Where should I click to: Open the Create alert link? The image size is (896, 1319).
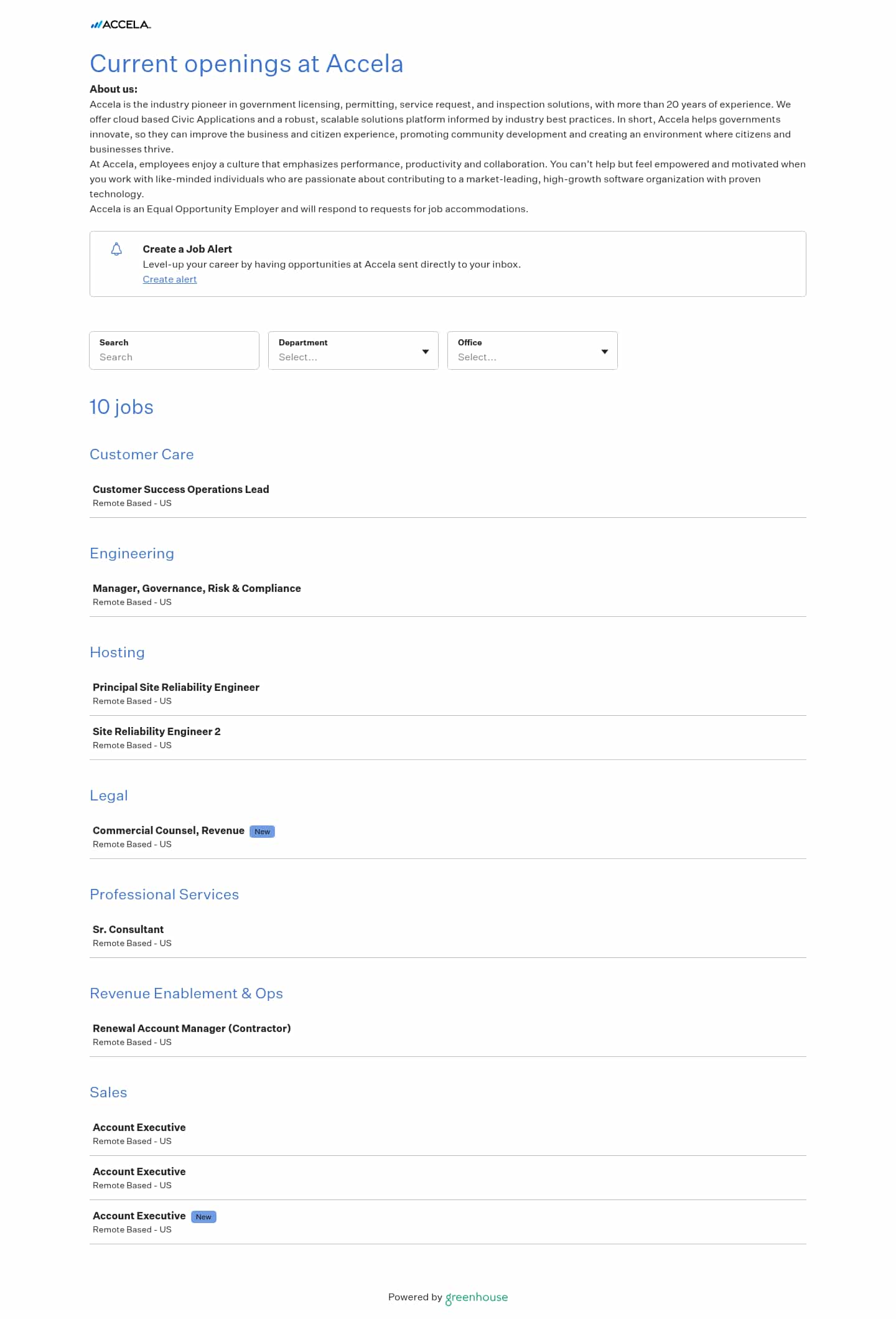[170, 279]
